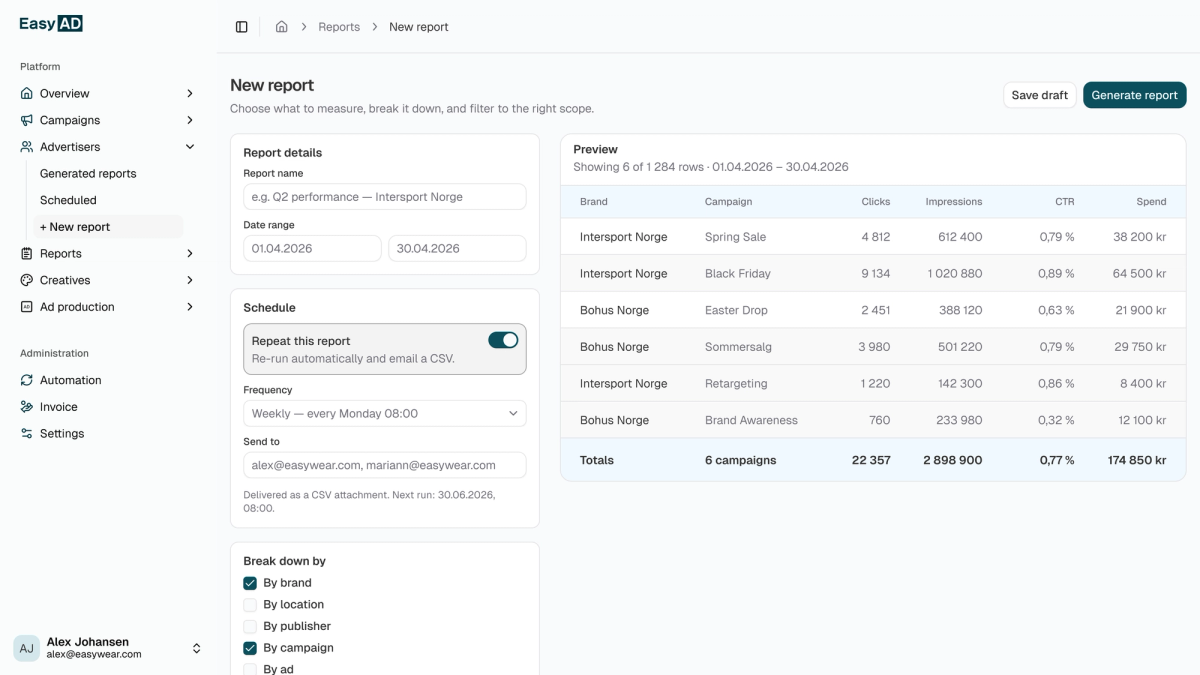Image resolution: width=1200 pixels, height=675 pixels.
Task: Click the Ad production icon
Action: 27,307
